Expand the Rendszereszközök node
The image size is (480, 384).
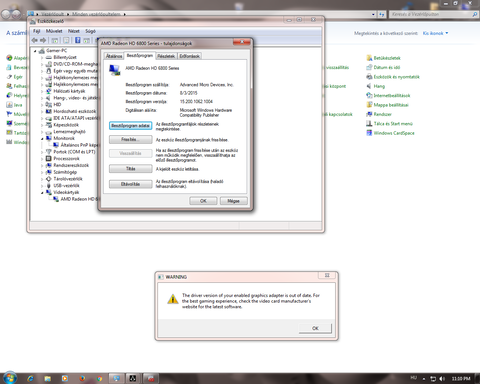point(42,165)
